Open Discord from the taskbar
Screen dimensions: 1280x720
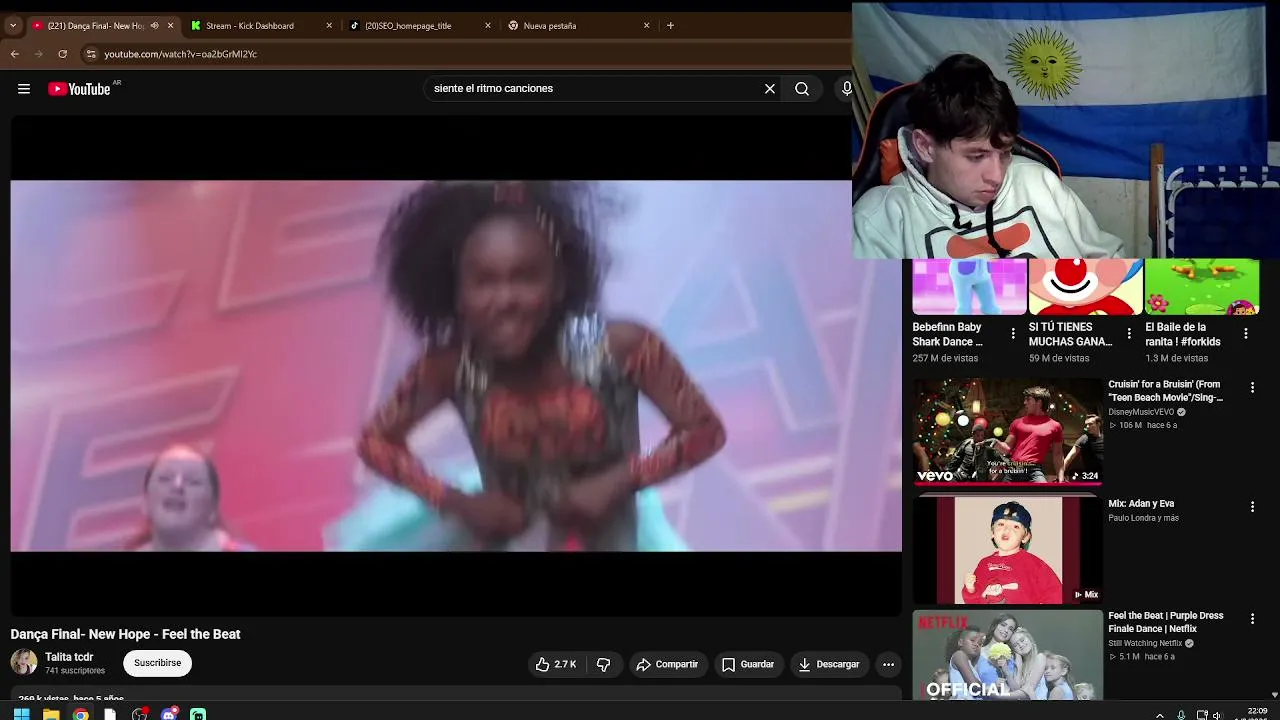[x=169, y=714]
